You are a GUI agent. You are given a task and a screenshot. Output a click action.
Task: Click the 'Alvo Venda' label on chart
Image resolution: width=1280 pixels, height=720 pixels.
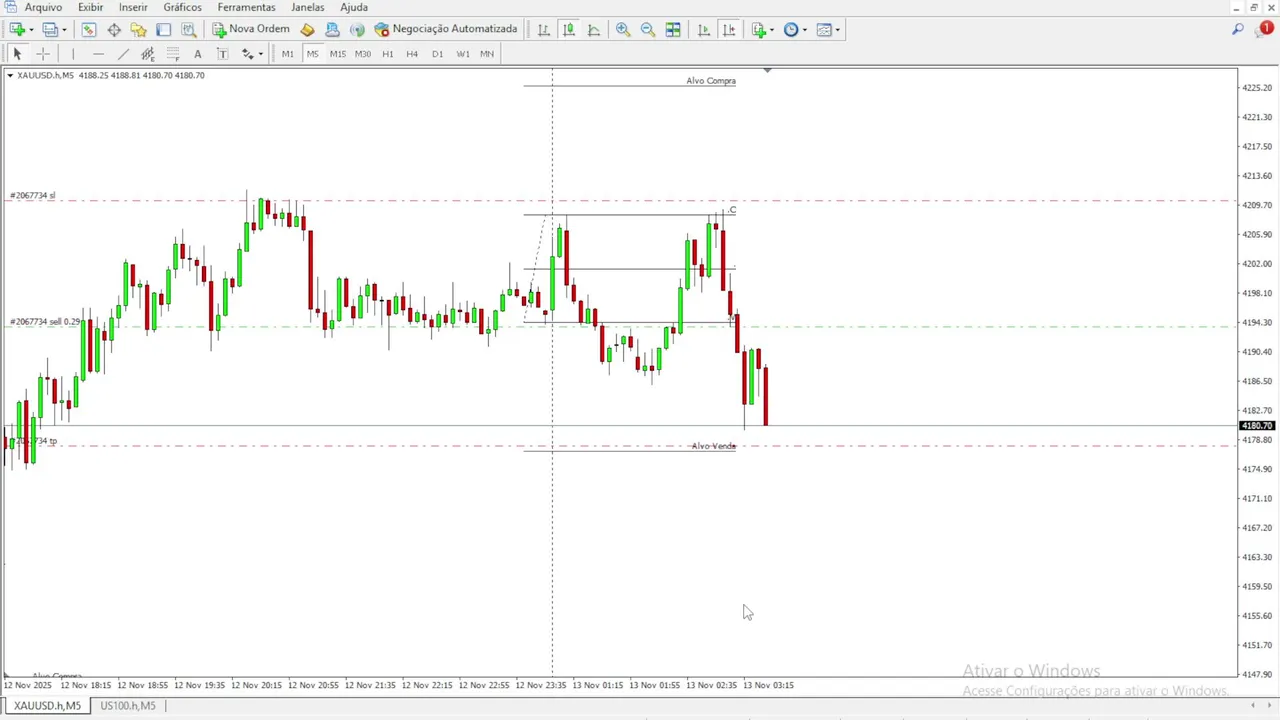pos(713,446)
